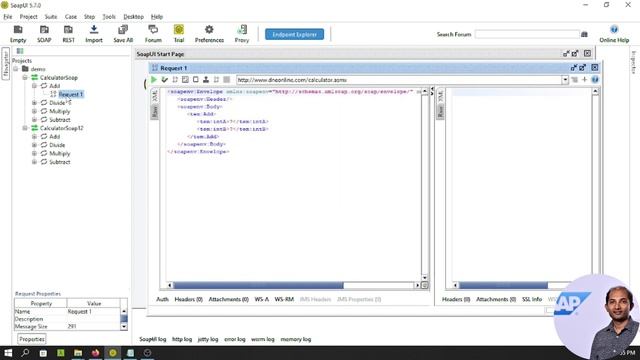Open the Tools menu
The height and width of the screenshot is (360, 640).
109,17
